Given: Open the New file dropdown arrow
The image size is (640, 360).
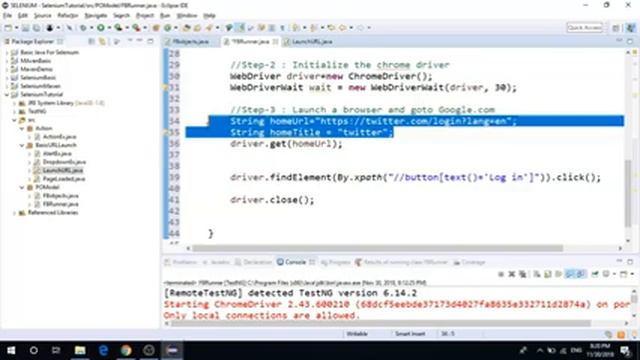Looking at the screenshot, I should click(16, 28).
